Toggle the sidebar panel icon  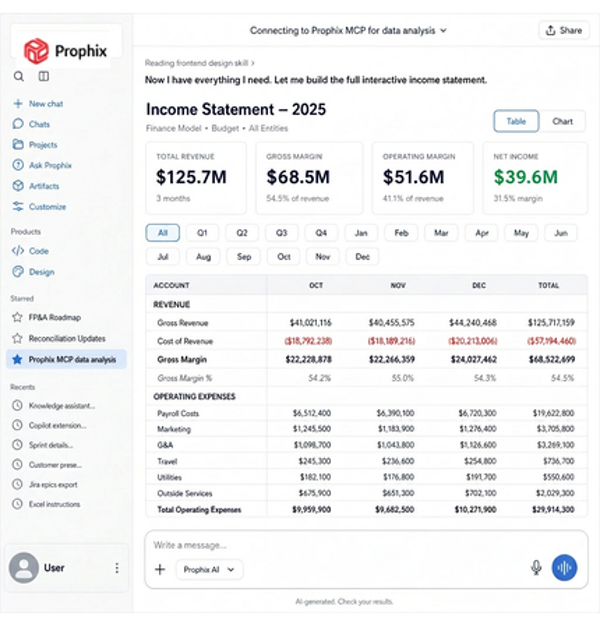(x=44, y=76)
